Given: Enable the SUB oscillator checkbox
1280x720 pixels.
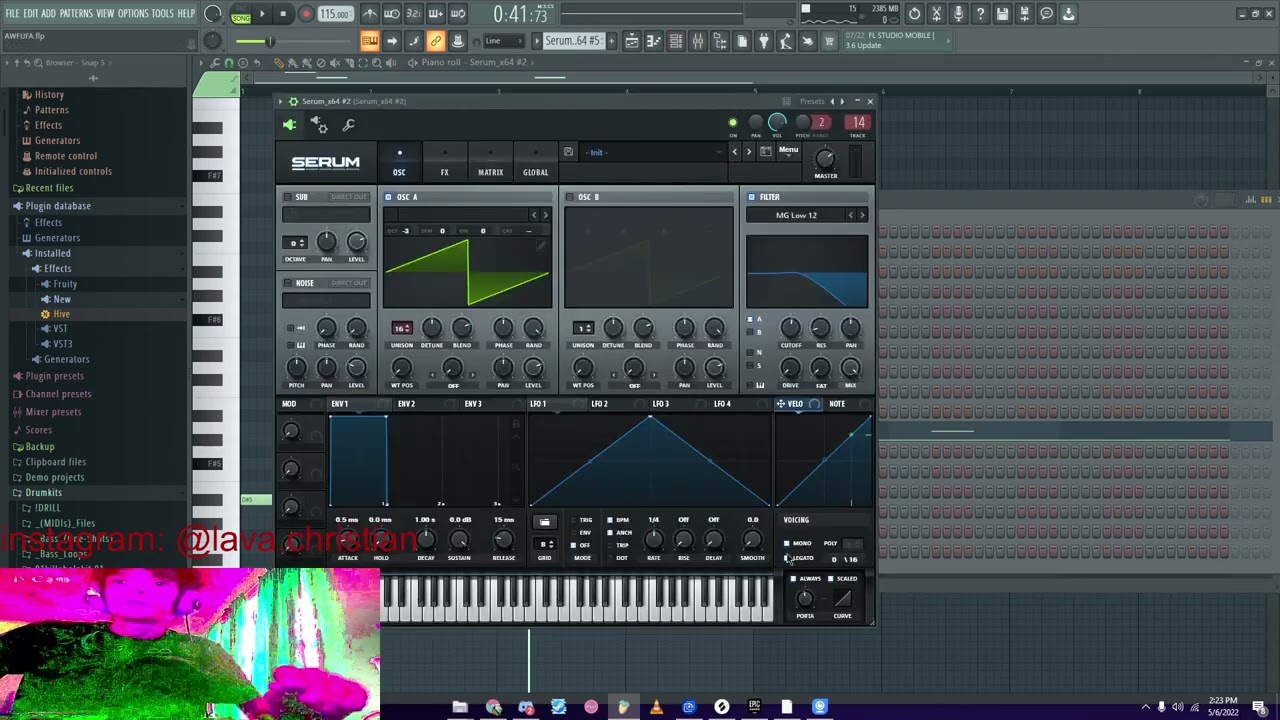Looking at the screenshot, I should pos(288,197).
